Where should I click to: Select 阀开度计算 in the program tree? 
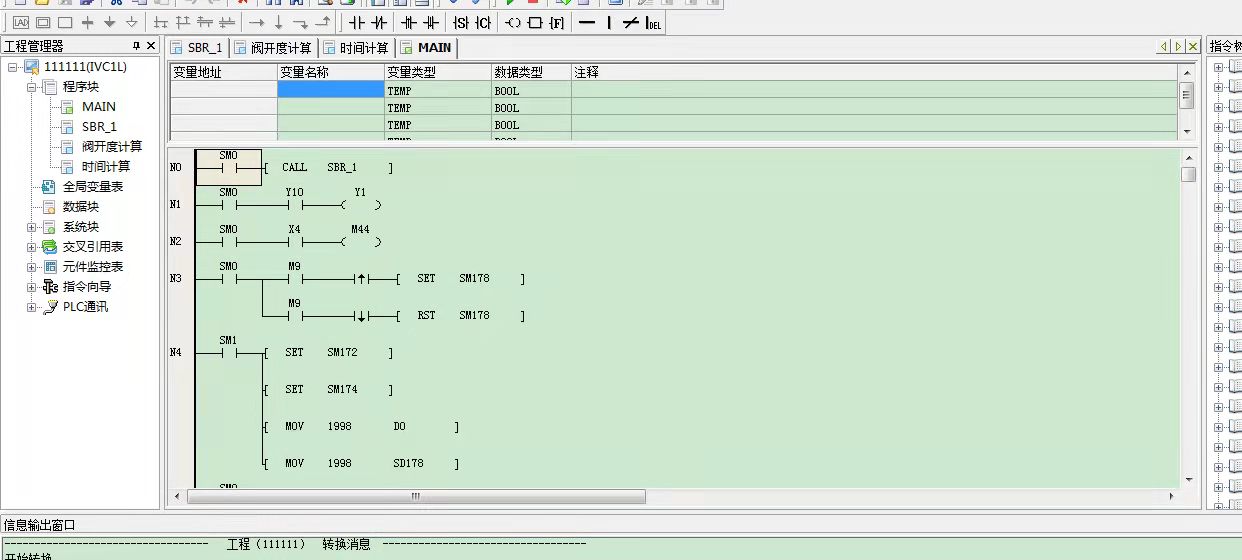tap(111, 147)
